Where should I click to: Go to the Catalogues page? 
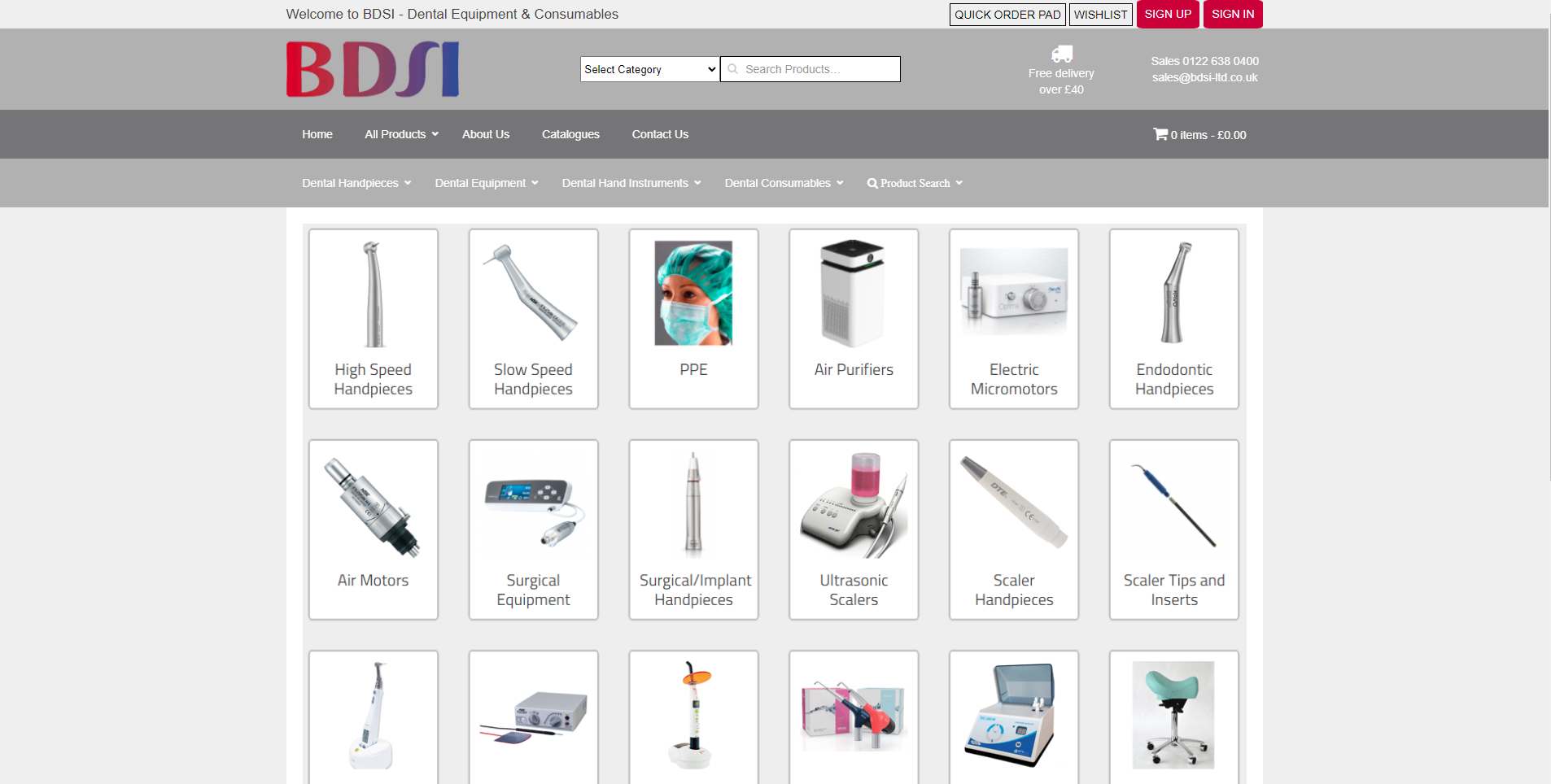tap(570, 134)
